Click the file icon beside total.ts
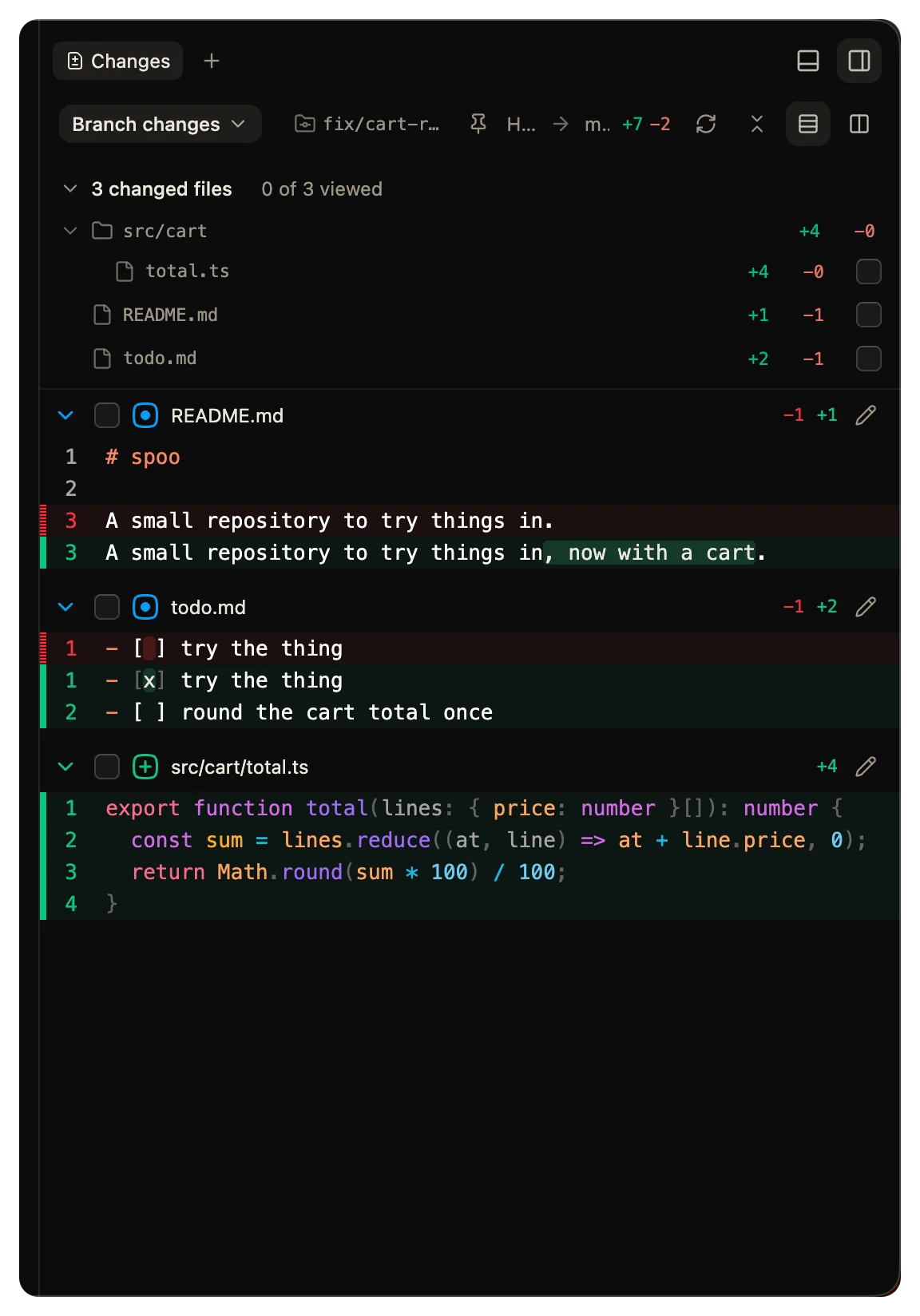The width and height of the screenshot is (920, 1316). click(125, 272)
